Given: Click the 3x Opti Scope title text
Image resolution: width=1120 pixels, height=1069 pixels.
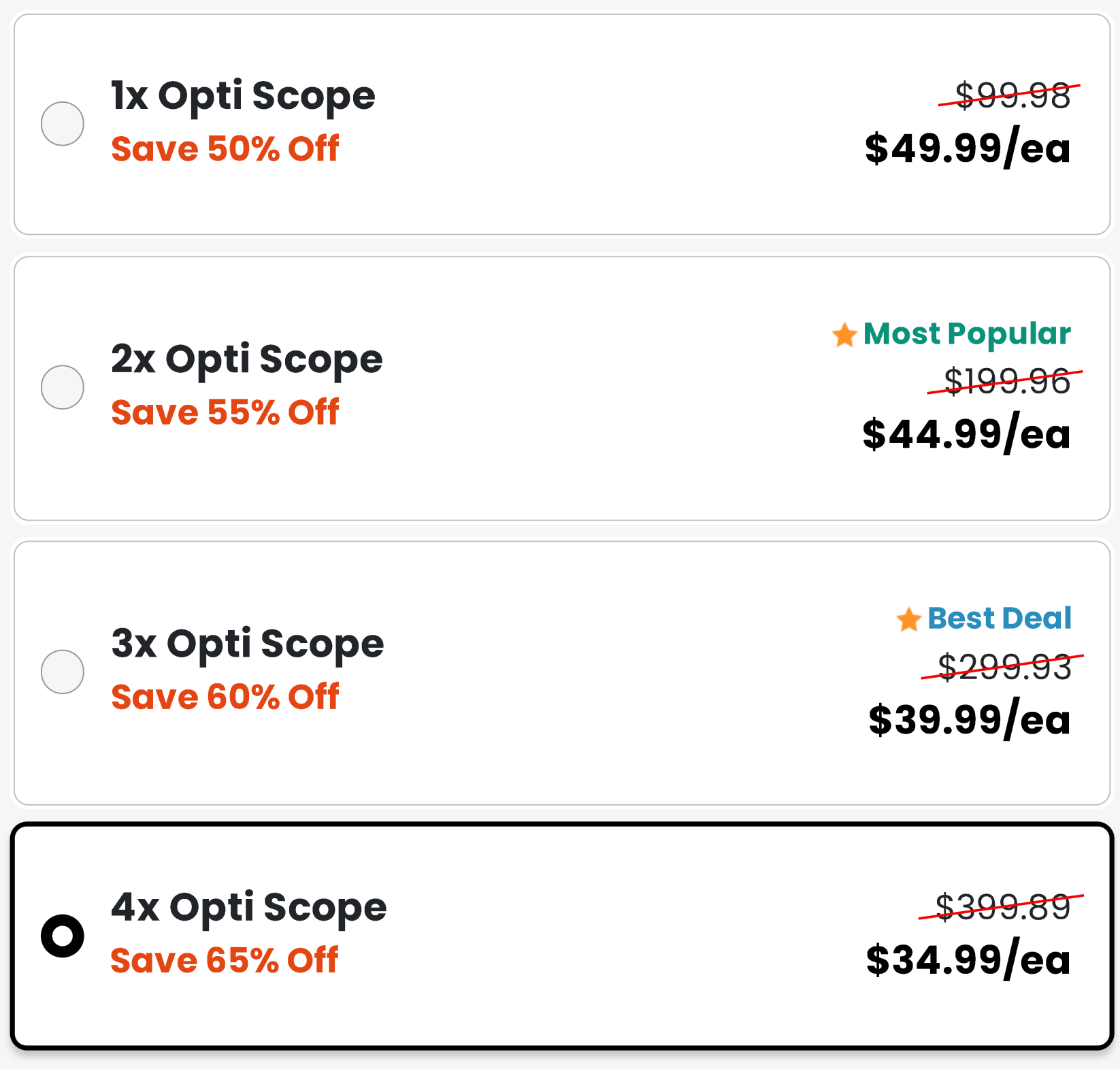Looking at the screenshot, I should (x=247, y=643).
